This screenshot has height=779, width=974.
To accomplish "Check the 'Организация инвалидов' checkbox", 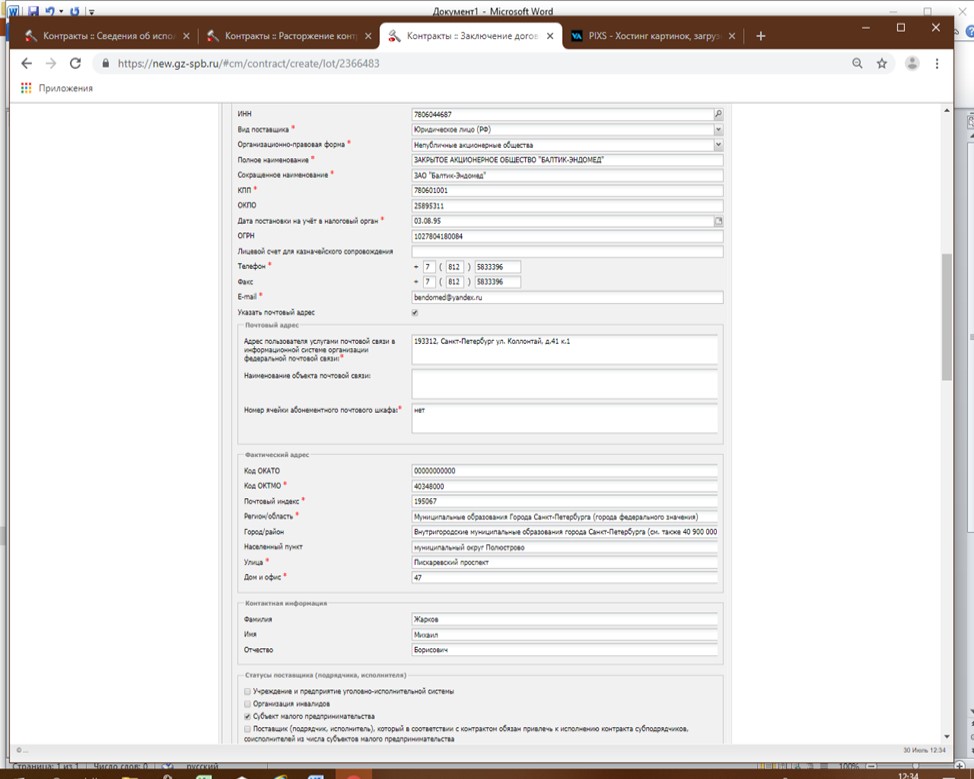I will [x=247, y=704].
